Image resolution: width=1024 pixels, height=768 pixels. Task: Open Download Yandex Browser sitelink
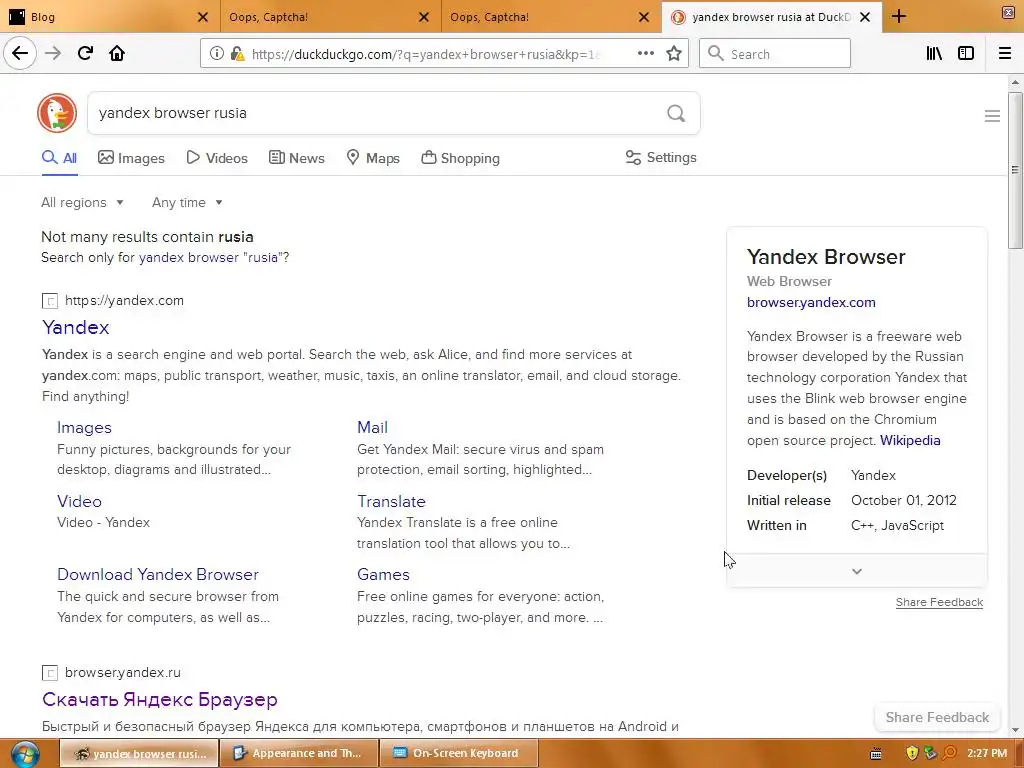click(x=158, y=574)
